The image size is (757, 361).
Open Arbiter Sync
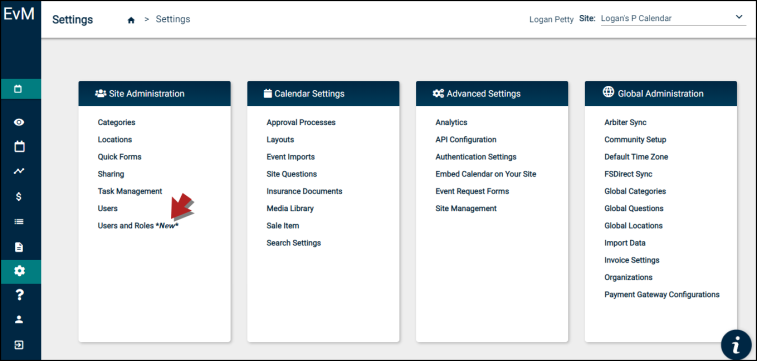(x=625, y=123)
